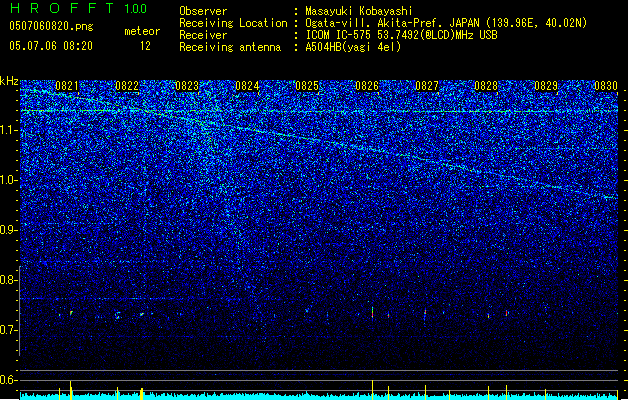
Task: Click the tall yellow spike below 0821
Action: tap(71, 390)
